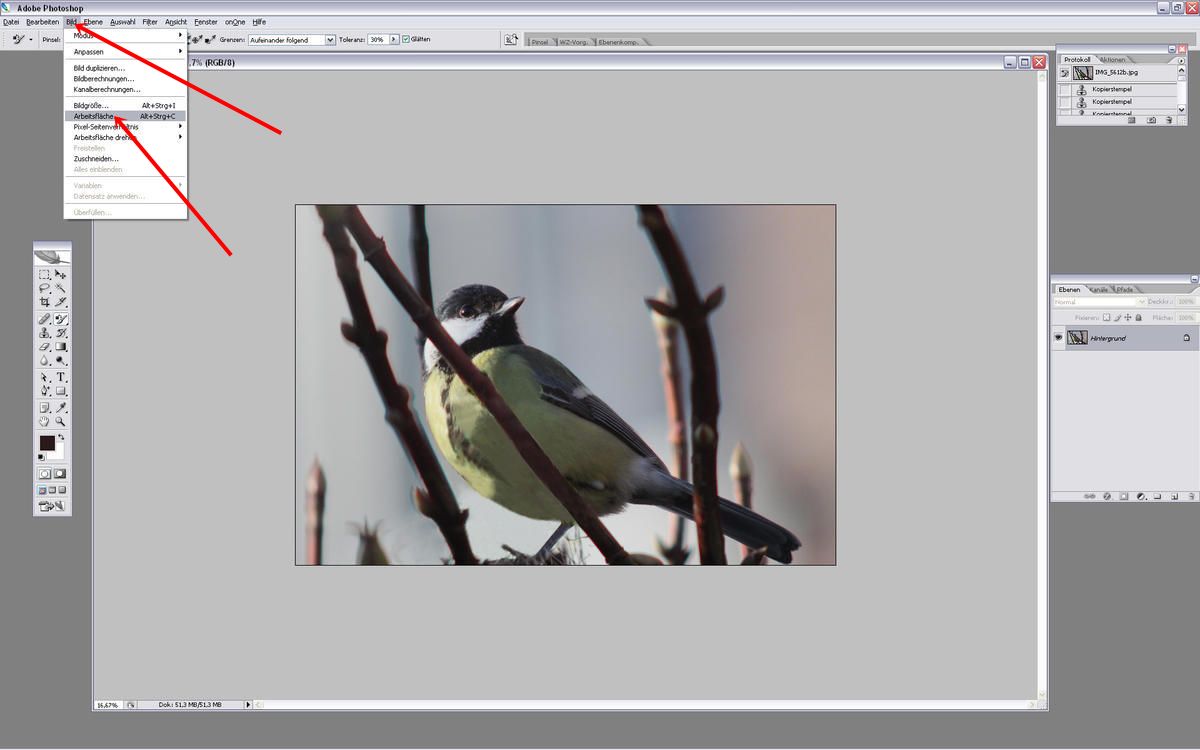Toggle the Glätten checkbox

tap(406, 40)
